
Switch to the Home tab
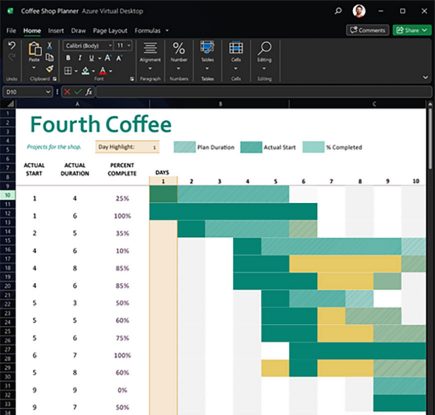(32, 31)
